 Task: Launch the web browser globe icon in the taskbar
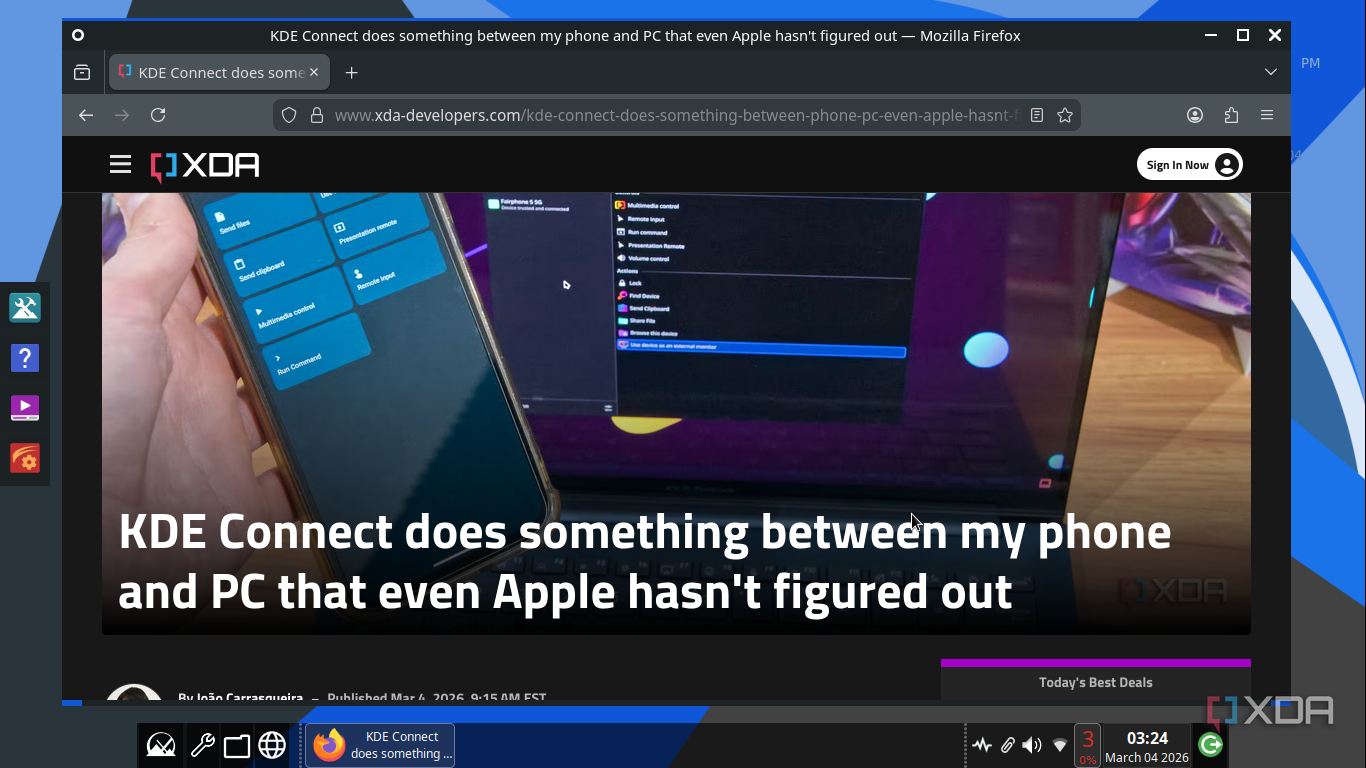(272, 745)
